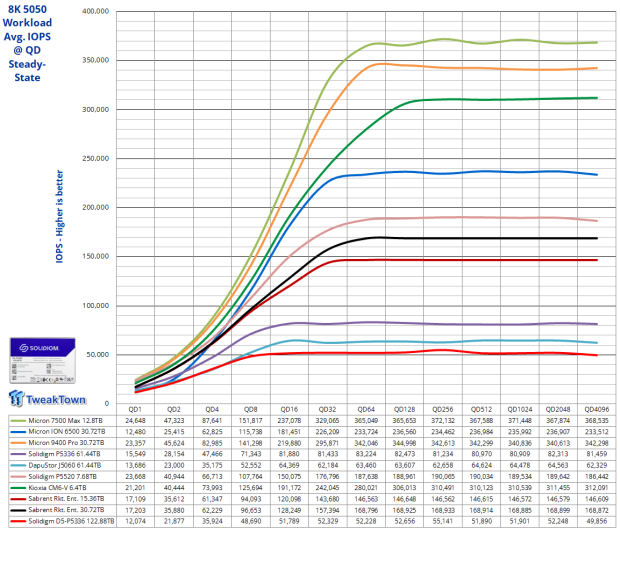620x568 pixels.
Task: Click the 400,000 y-axis label
Action: coord(95,11)
